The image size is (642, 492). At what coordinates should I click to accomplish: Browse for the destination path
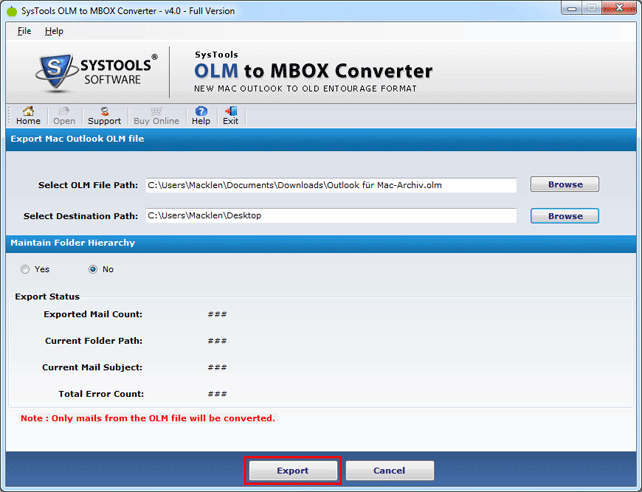(x=565, y=216)
